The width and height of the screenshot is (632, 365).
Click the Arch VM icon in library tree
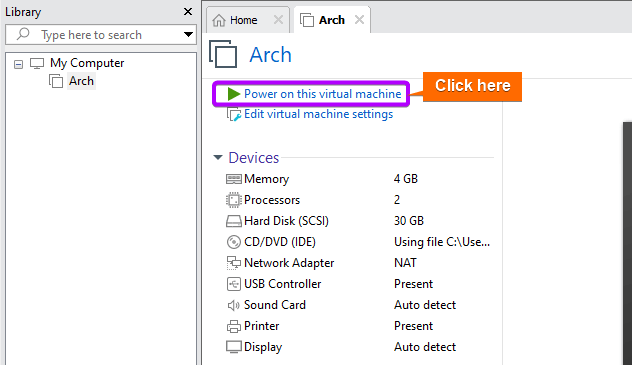[56, 81]
